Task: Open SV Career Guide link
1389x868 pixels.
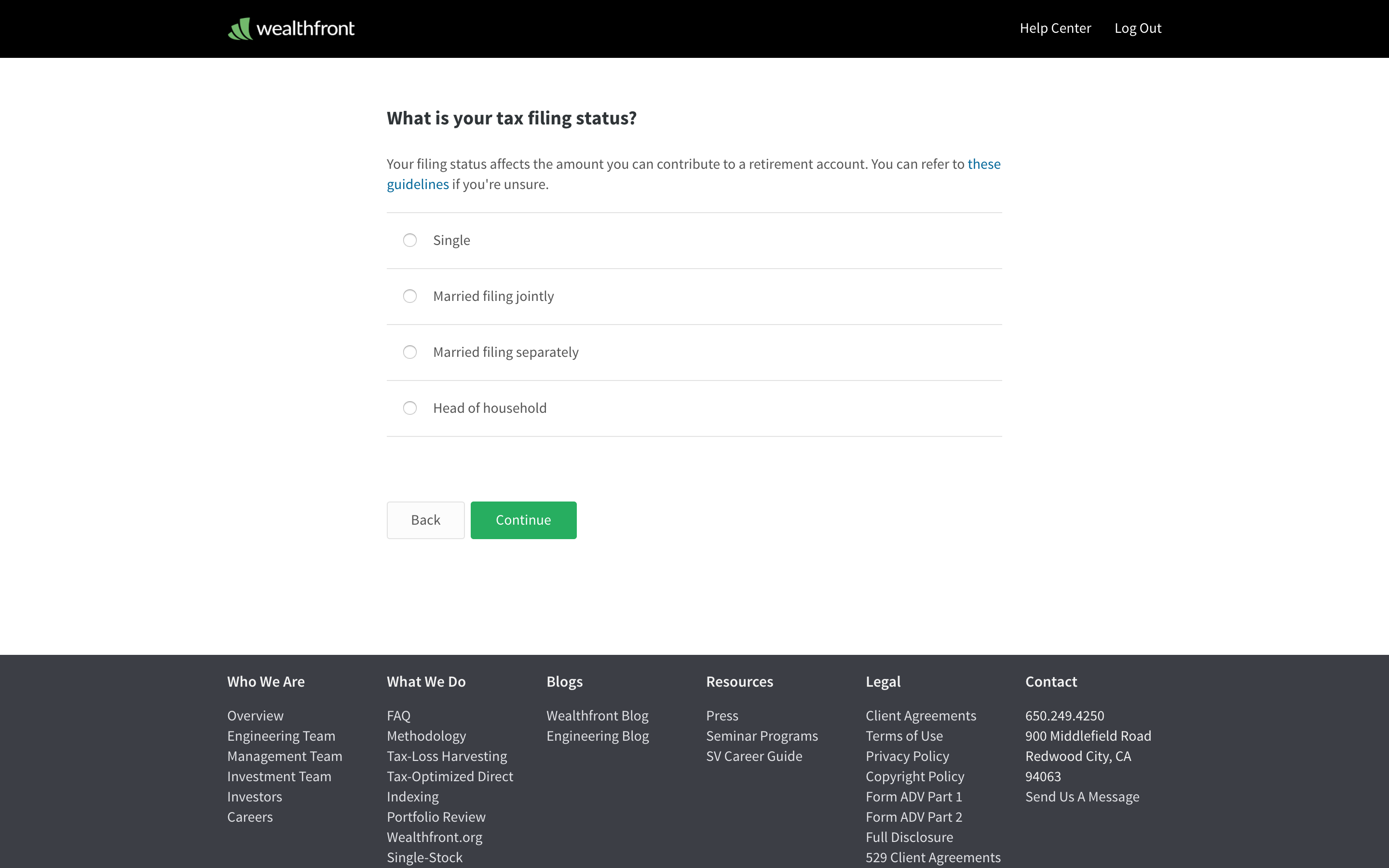Action: point(754,757)
